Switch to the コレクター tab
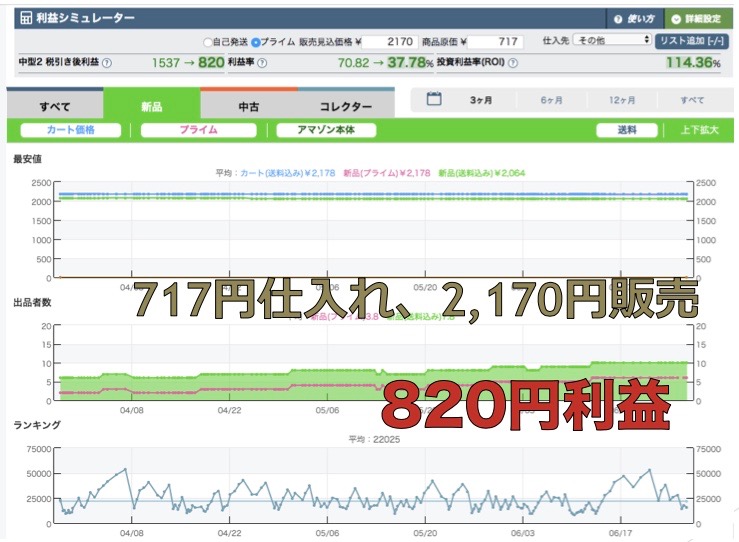The width and height of the screenshot is (739, 542). pyautogui.click(x=346, y=106)
